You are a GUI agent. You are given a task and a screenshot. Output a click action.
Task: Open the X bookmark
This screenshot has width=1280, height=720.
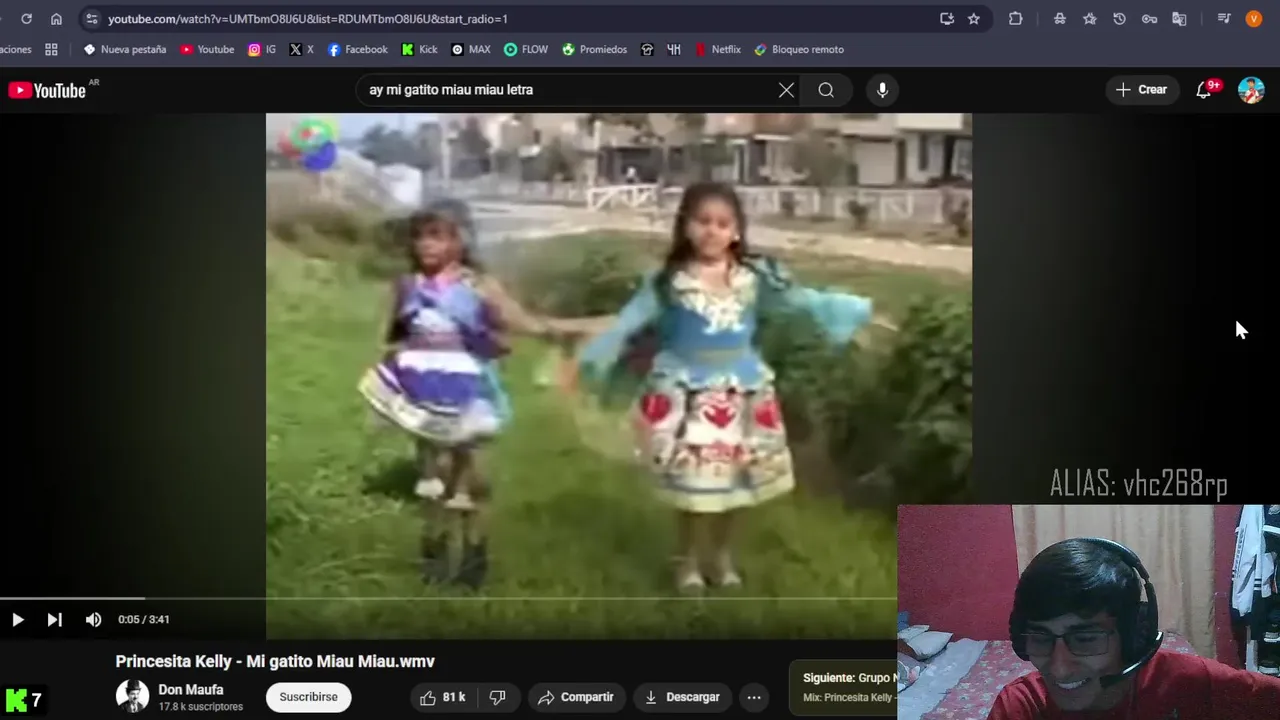[301, 49]
